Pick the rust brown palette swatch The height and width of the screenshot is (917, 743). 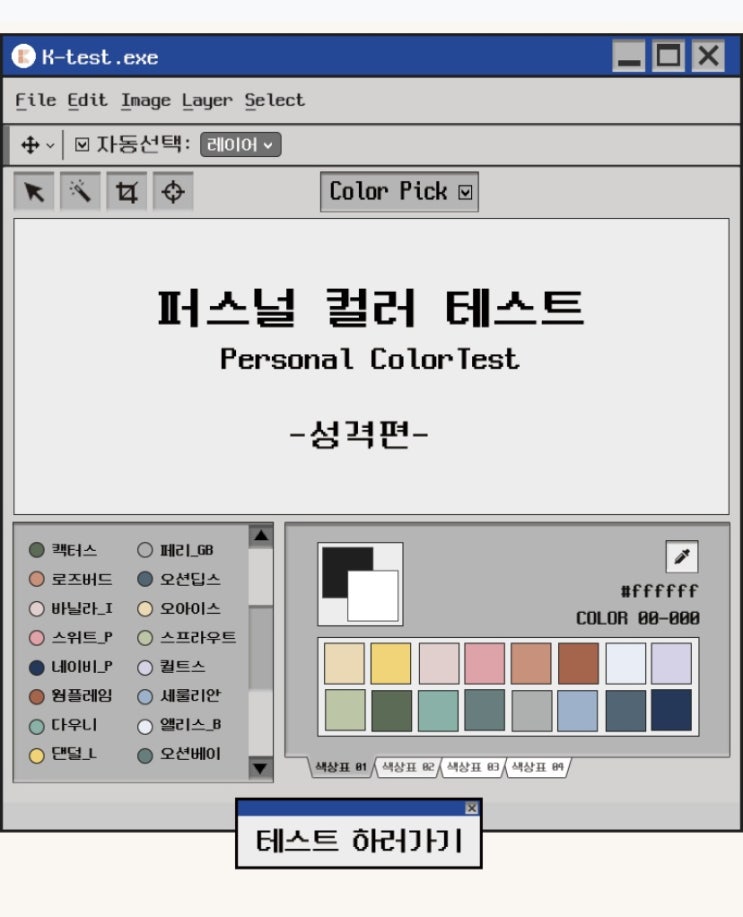point(578,663)
